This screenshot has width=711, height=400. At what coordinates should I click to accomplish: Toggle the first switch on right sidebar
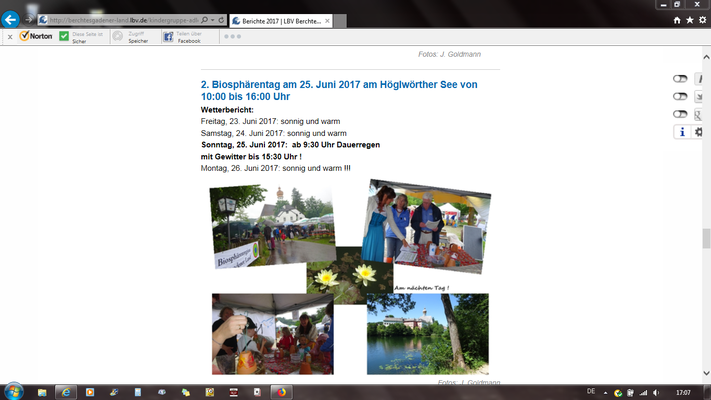tap(680, 78)
